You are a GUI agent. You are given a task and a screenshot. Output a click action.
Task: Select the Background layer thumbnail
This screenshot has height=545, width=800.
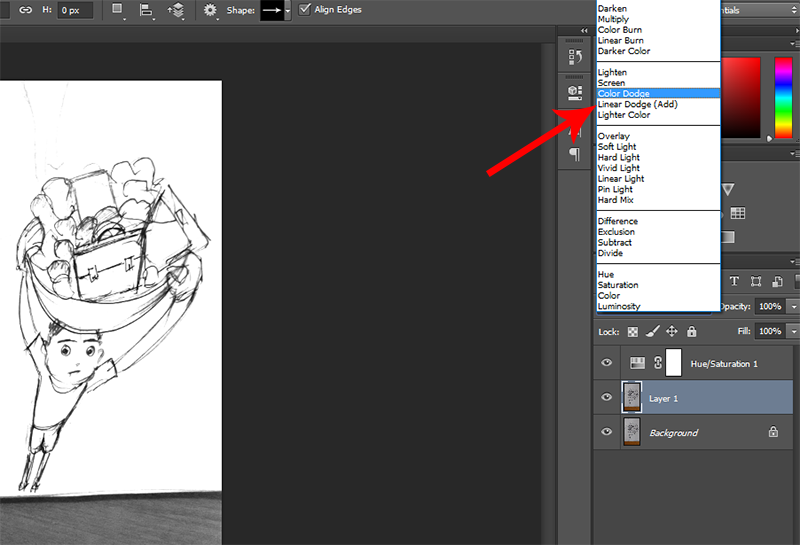coord(632,431)
